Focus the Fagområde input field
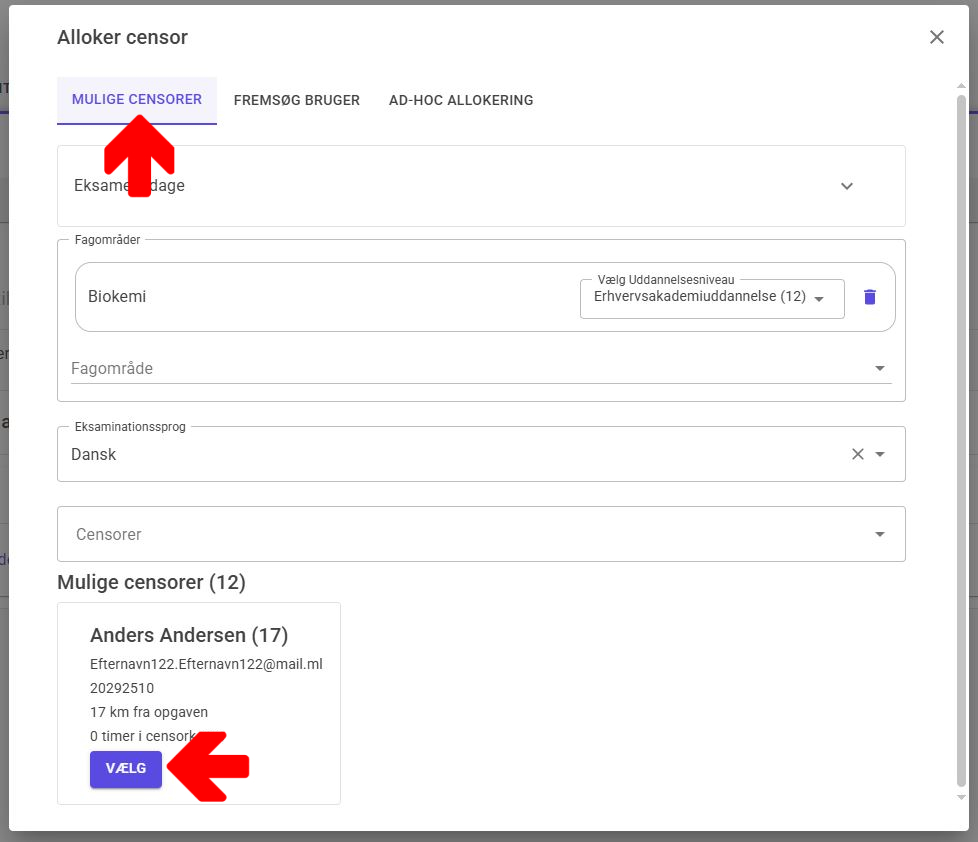 (460, 368)
